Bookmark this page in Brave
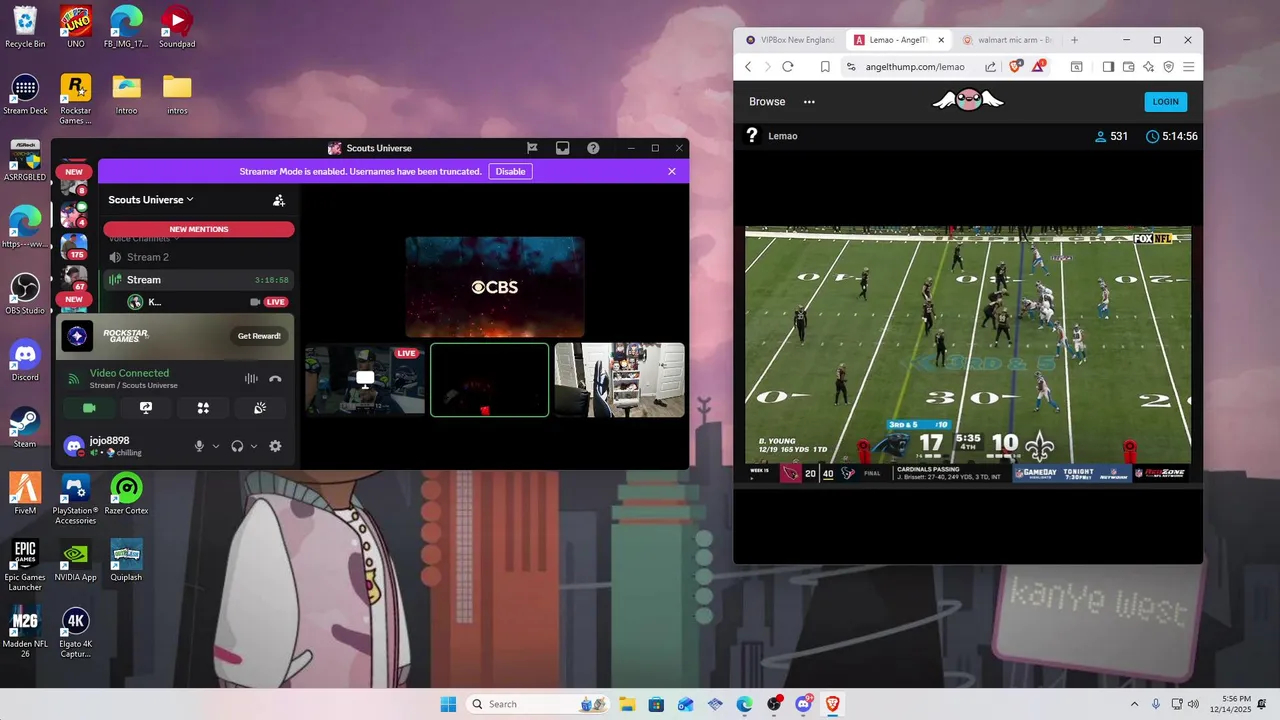Image resolution: width=1280 pixels, height=720 pixels. [825, 67]
